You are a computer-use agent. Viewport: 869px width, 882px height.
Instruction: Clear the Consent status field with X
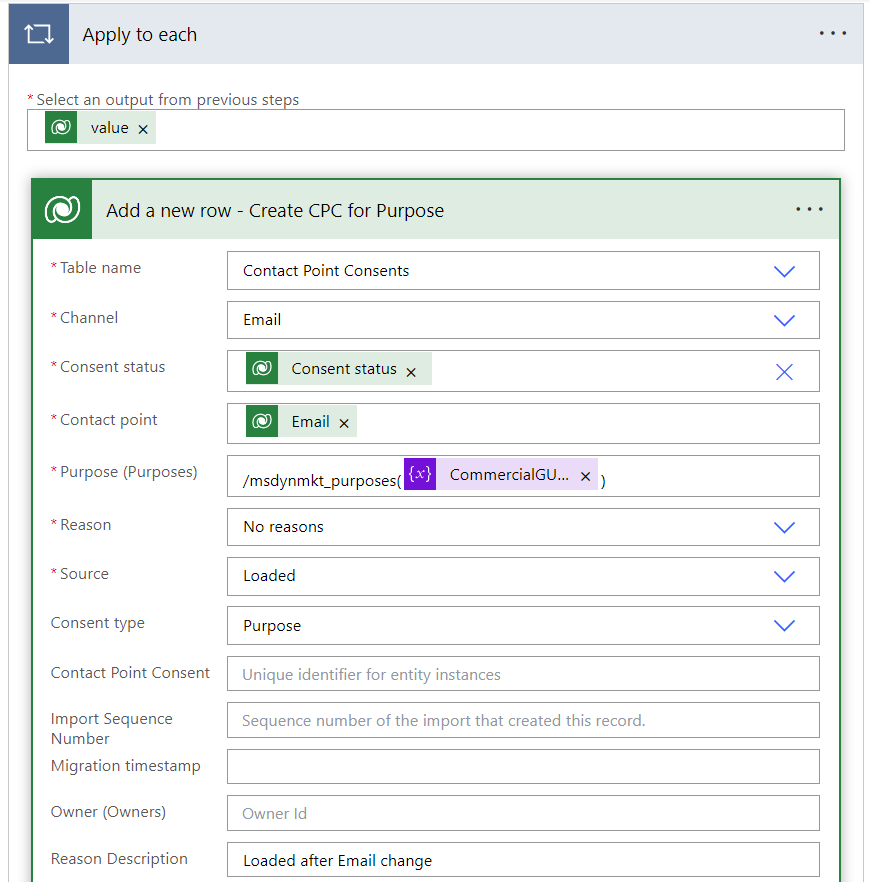[x=784, y=371]
